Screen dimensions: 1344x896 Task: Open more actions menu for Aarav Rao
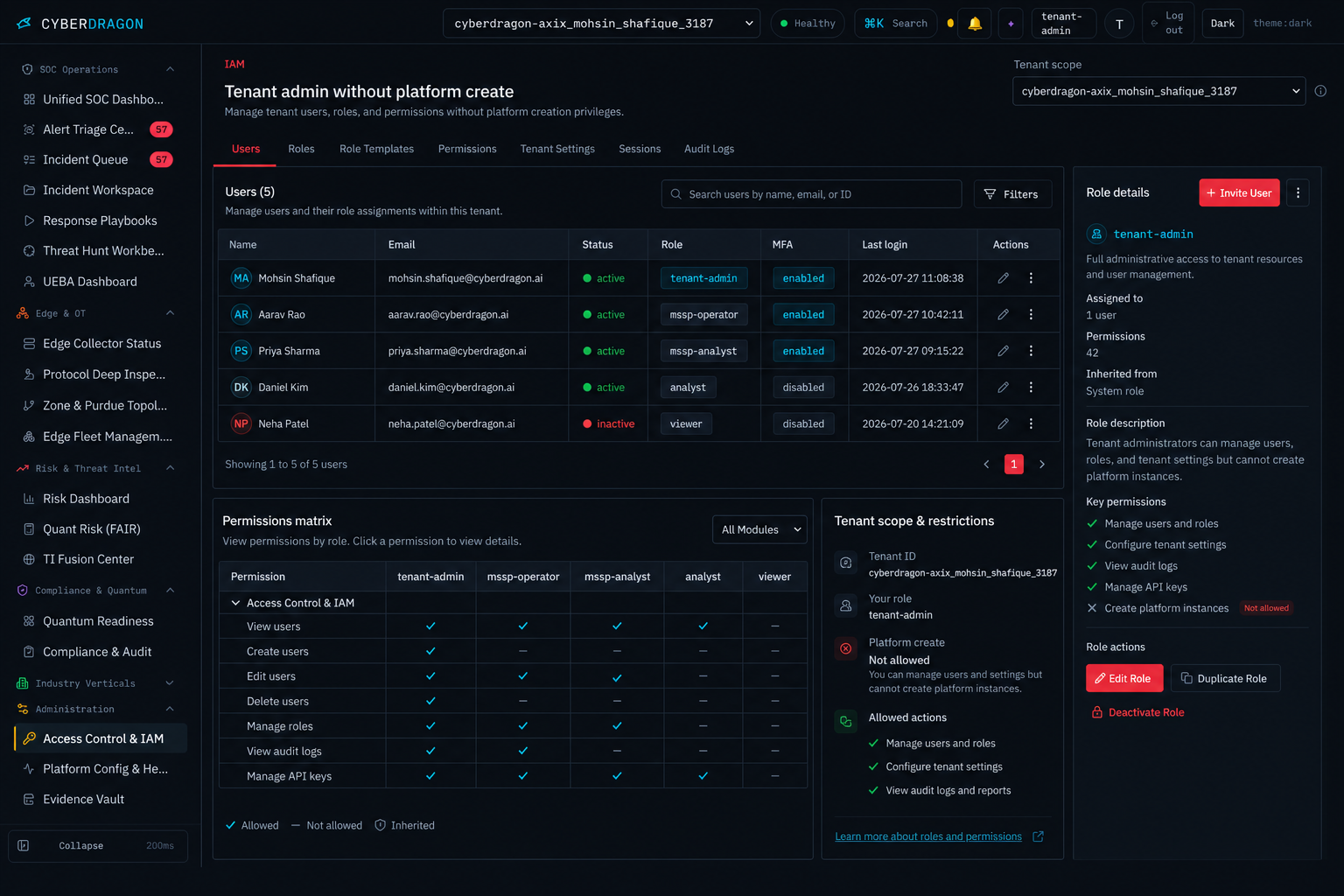(x=1031, y=314)
